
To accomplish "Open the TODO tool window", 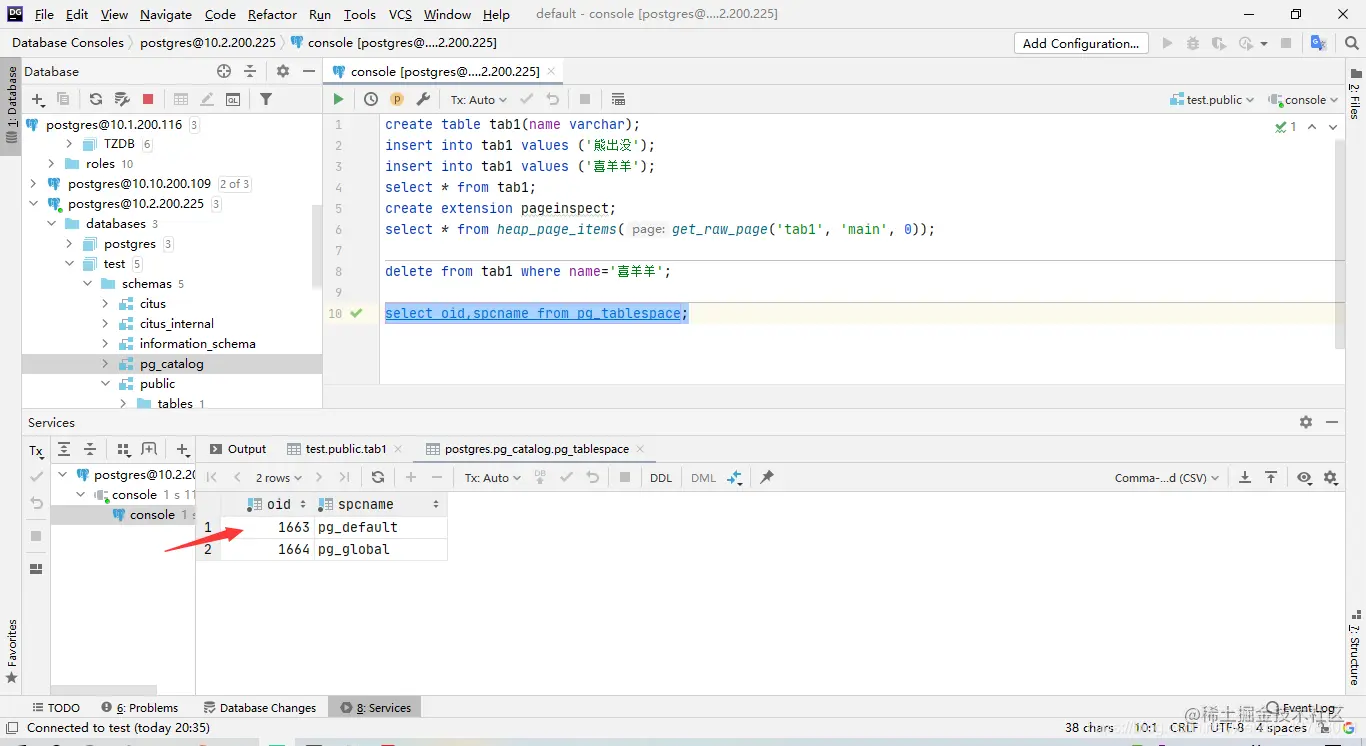I will [x=56, y=707].
